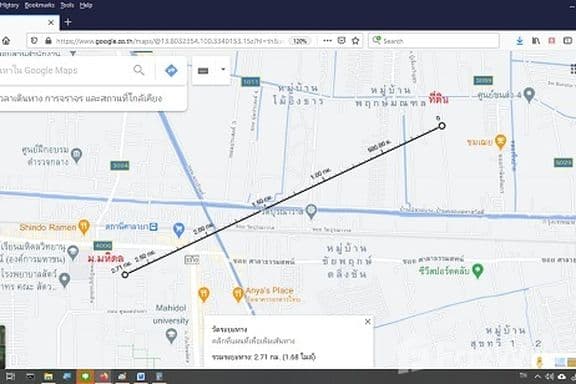Focus the google.co.th address bar
This screenshot has height=384, width=576.
(x=169, y=41)
